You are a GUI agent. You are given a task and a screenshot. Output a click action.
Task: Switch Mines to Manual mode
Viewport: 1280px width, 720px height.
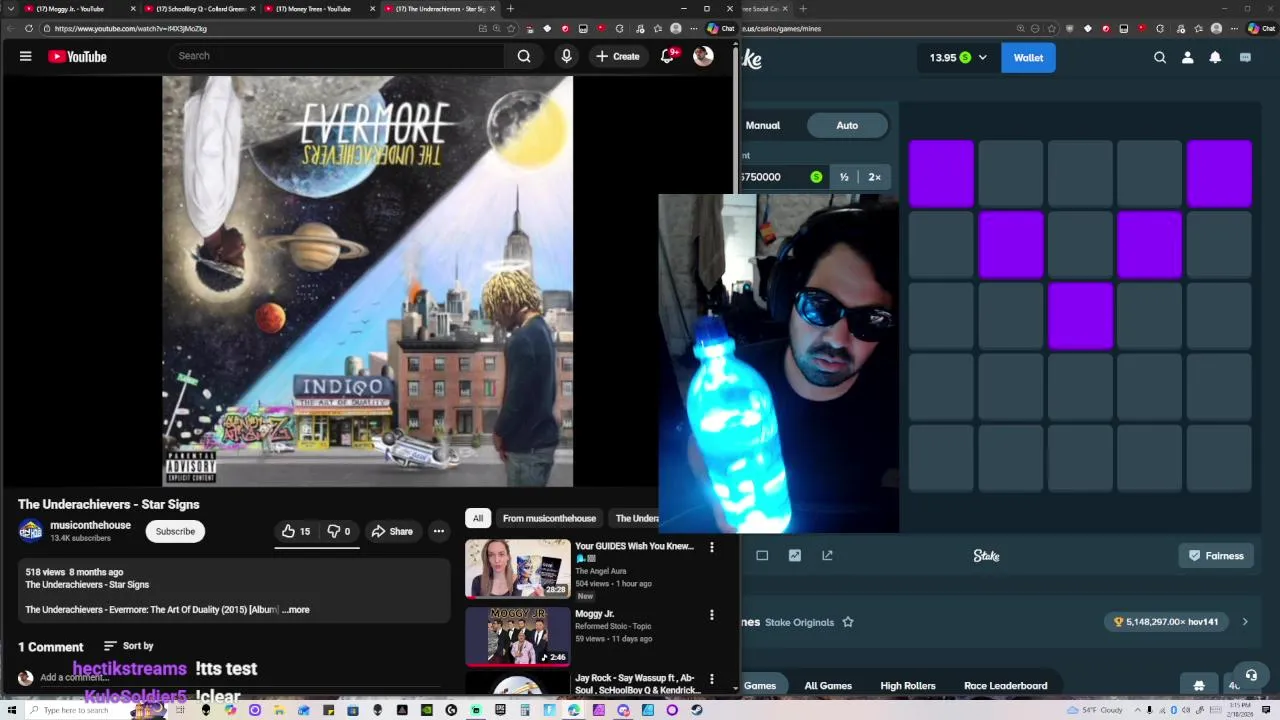pos(762,125)
